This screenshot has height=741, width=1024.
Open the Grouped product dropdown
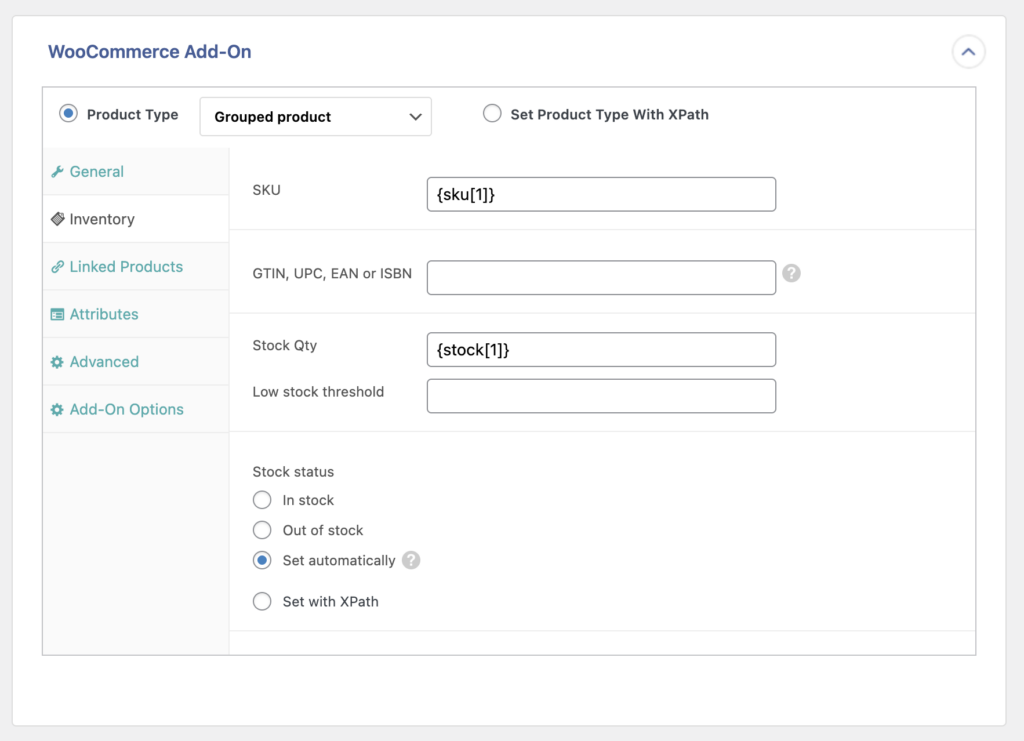[315, 116]
